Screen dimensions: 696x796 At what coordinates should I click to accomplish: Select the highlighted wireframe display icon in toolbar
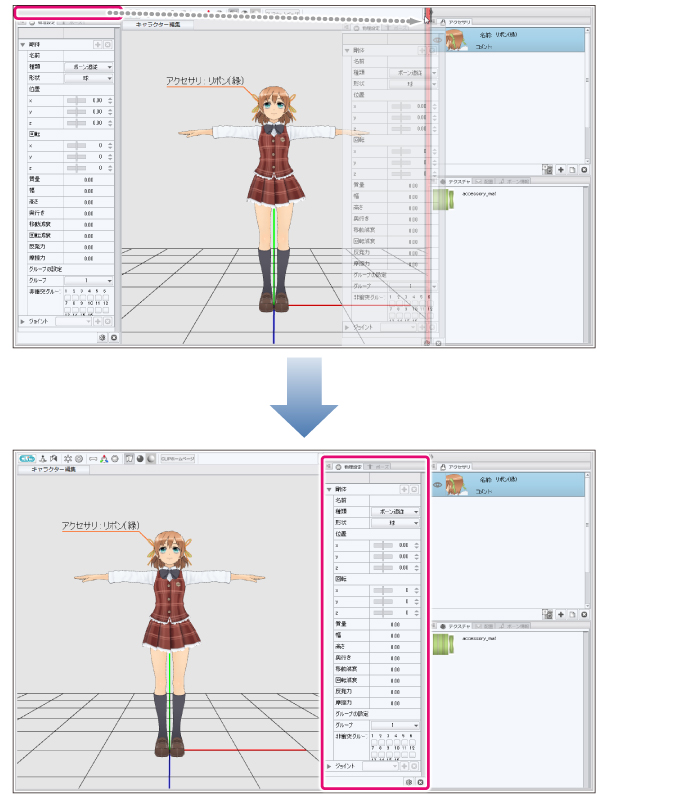click(130, 458)
